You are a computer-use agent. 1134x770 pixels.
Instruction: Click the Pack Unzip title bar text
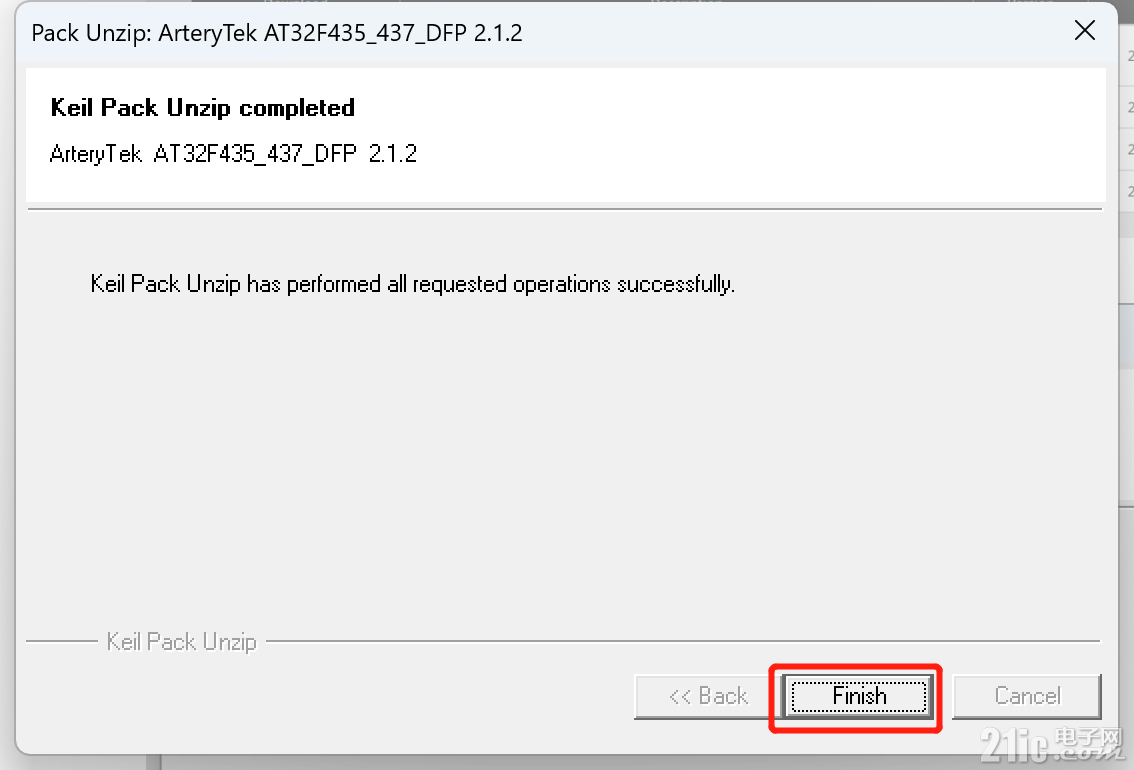click(276, 33)
